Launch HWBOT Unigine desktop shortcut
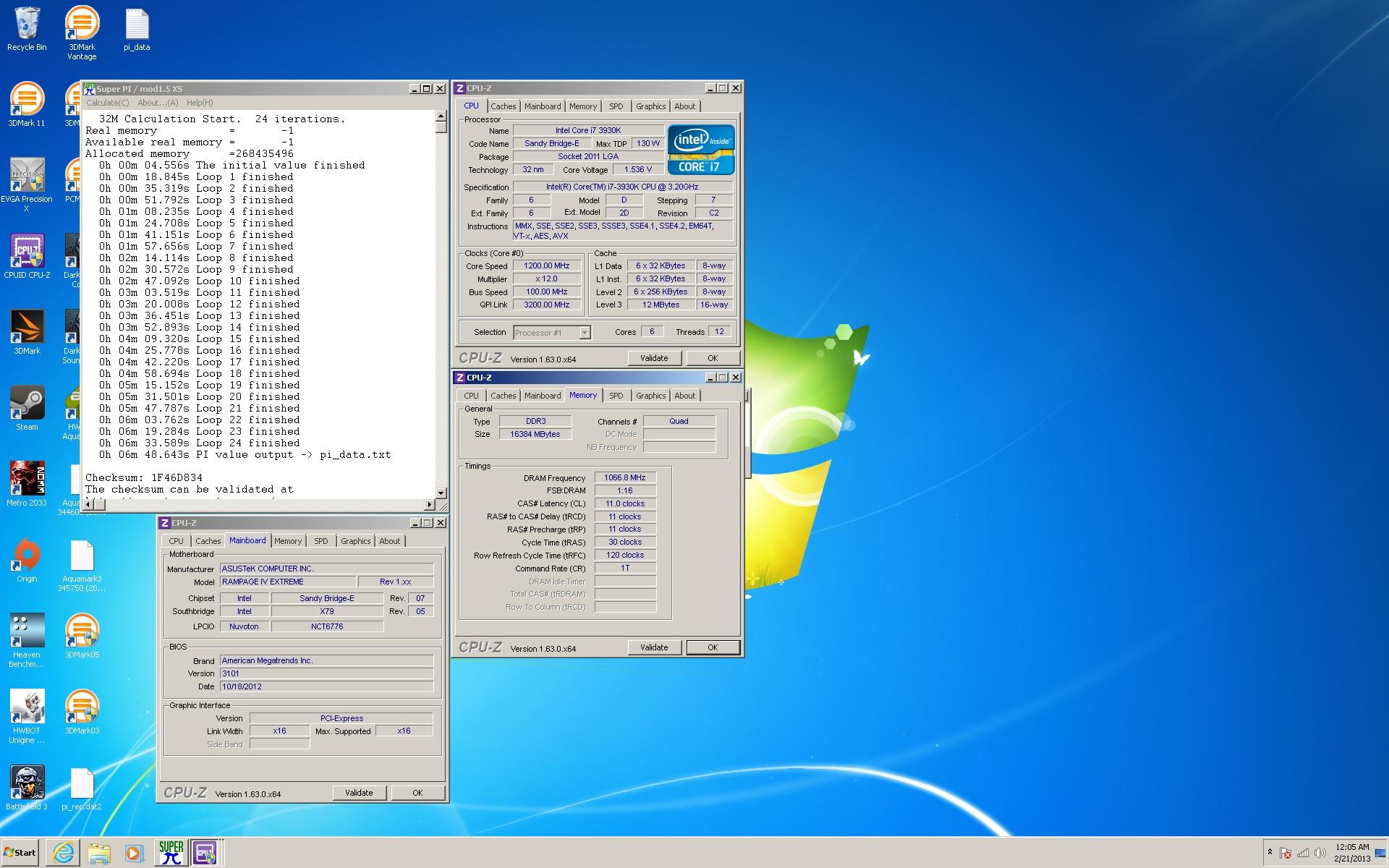1389x868 pixels. pos(27,717)
